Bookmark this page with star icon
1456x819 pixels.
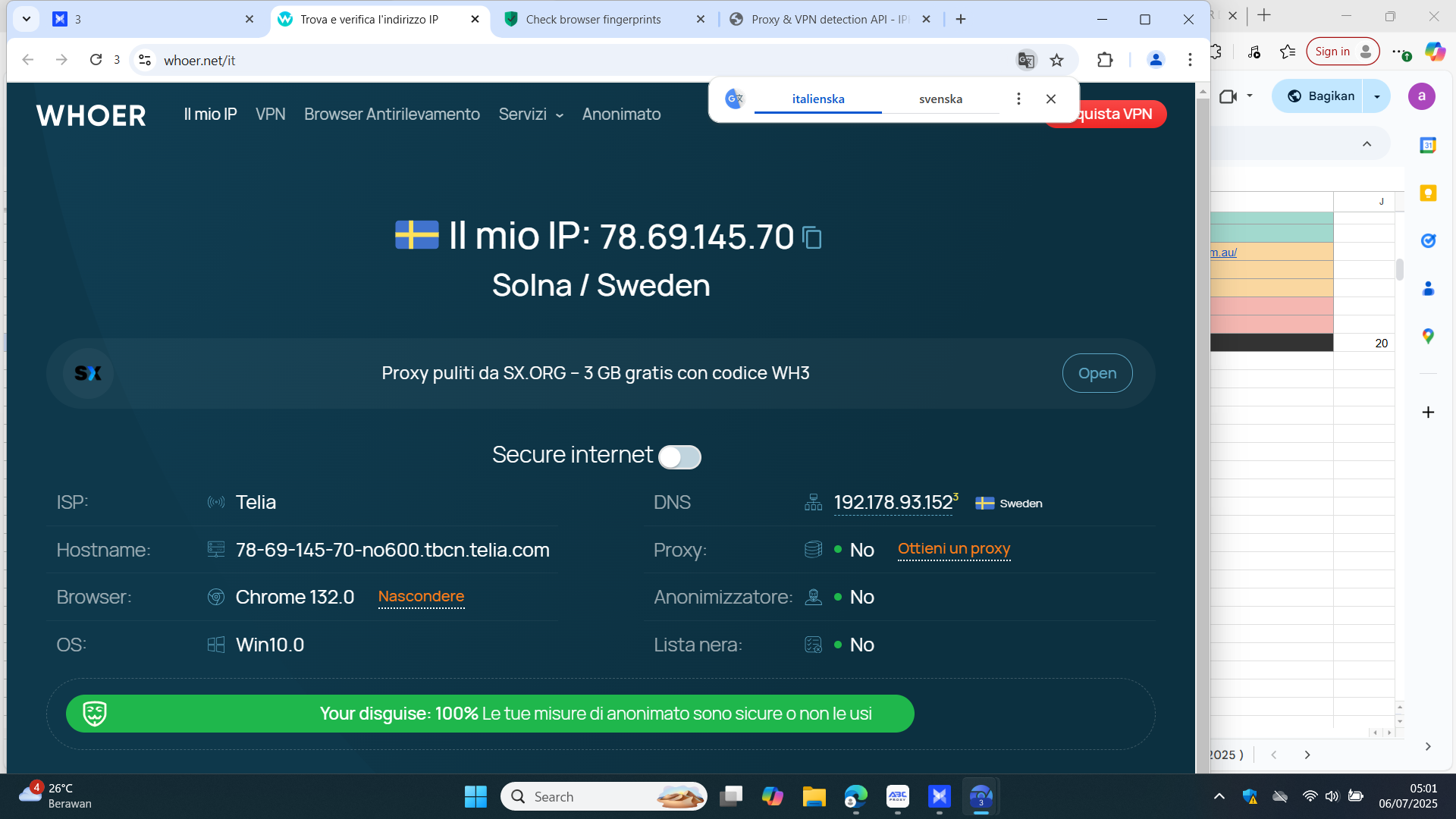point(1057,60)
